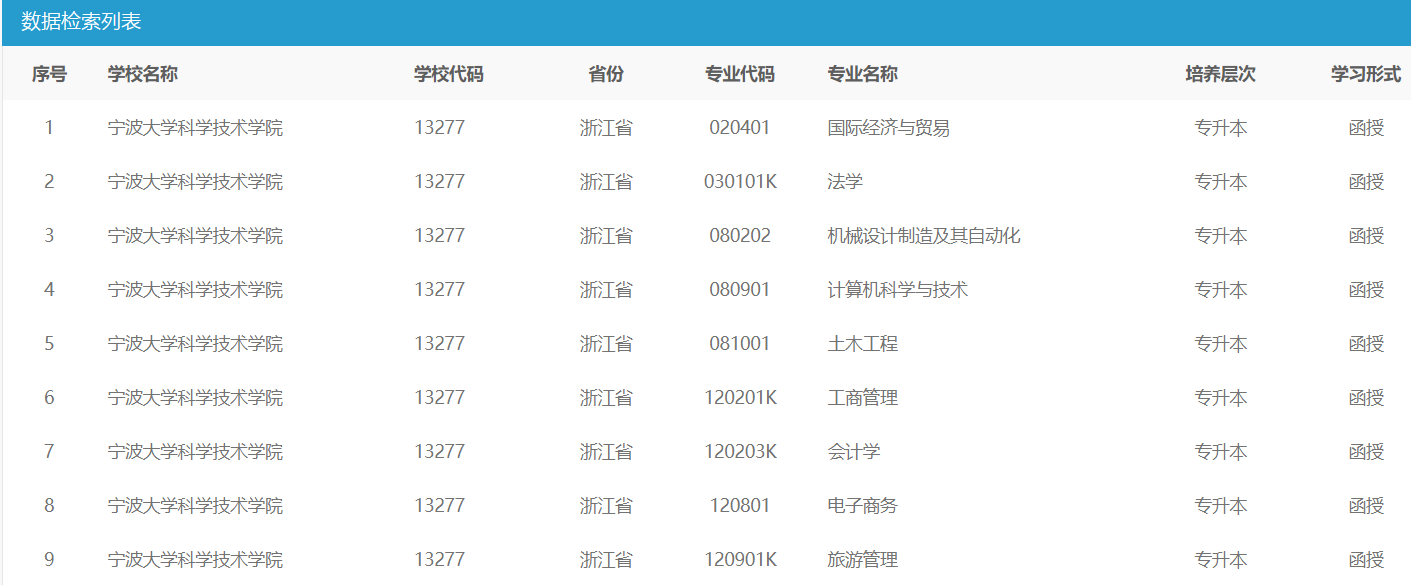Select 宁波大学科学技术学院 in the 法学 row
The height and width of the screenshot is (585, 1411).
click(x=195, y=182)
